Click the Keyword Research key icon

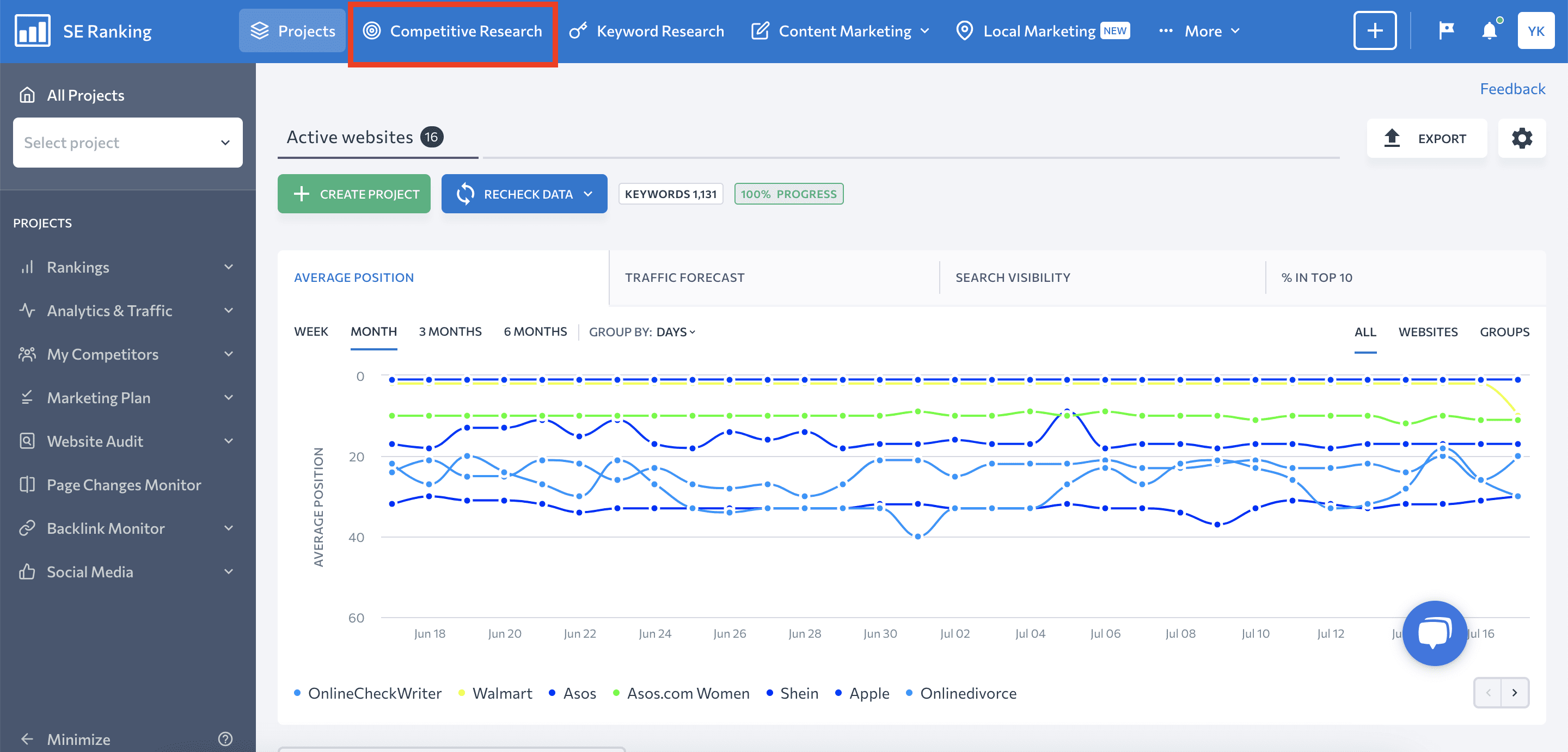[x=578, y=30]
